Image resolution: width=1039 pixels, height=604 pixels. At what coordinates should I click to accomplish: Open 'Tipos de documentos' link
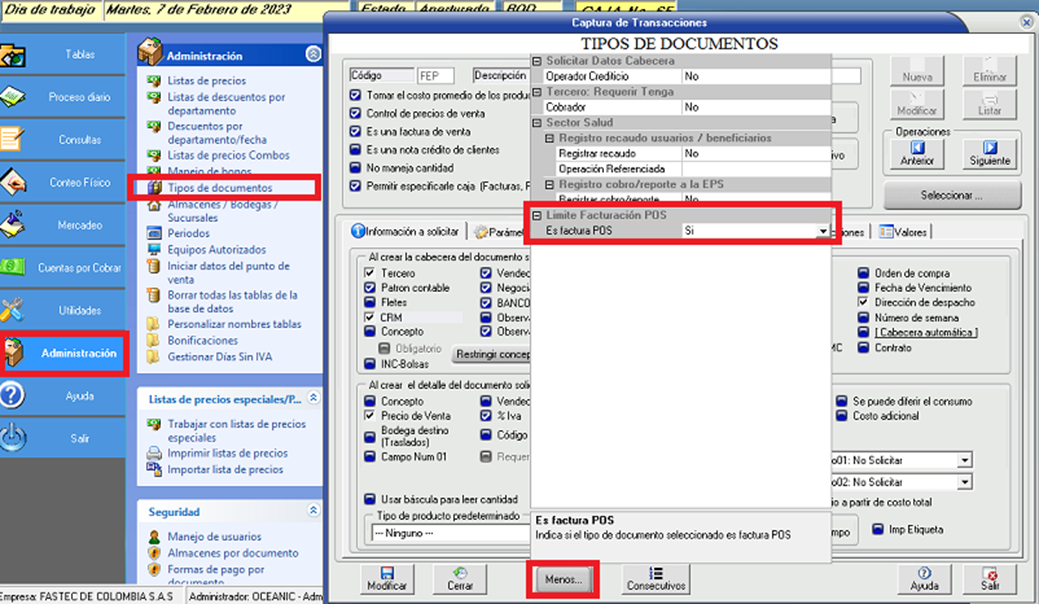pyautogui.click(x=219, y=188)
